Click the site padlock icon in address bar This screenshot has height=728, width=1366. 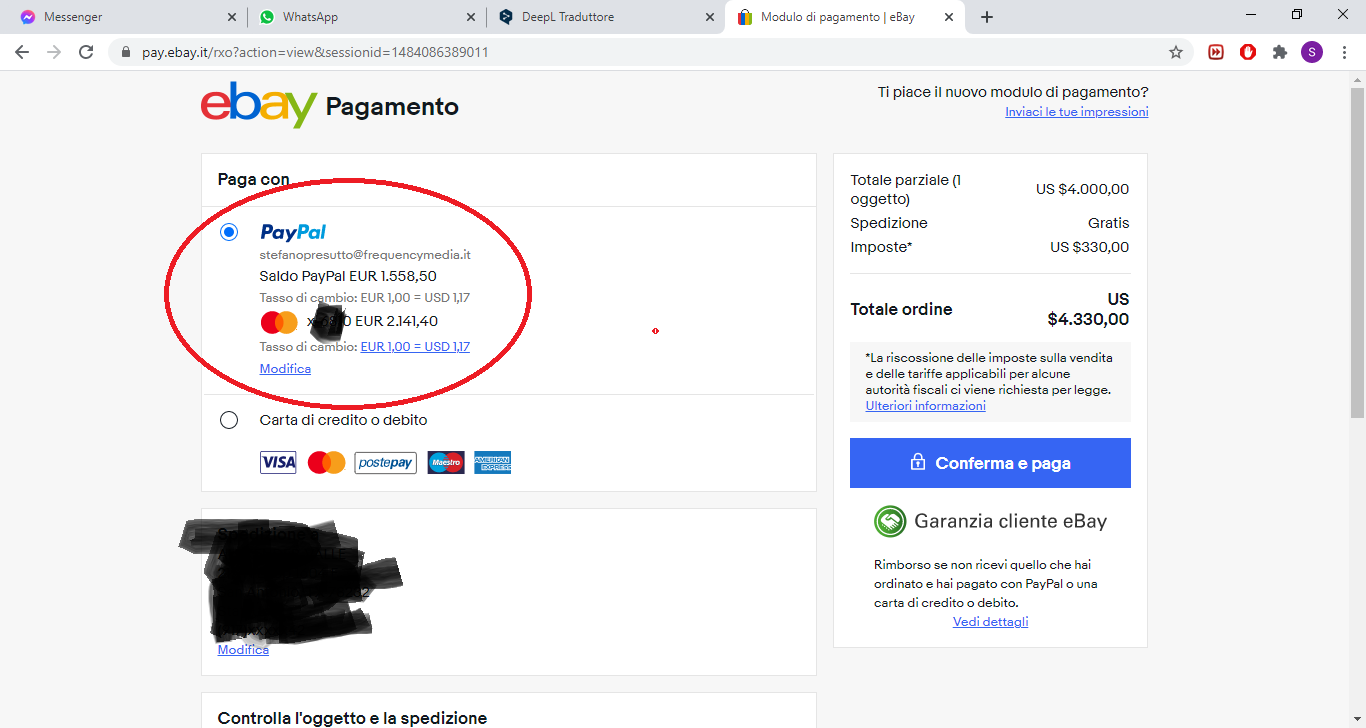click(x=126, y=52)
